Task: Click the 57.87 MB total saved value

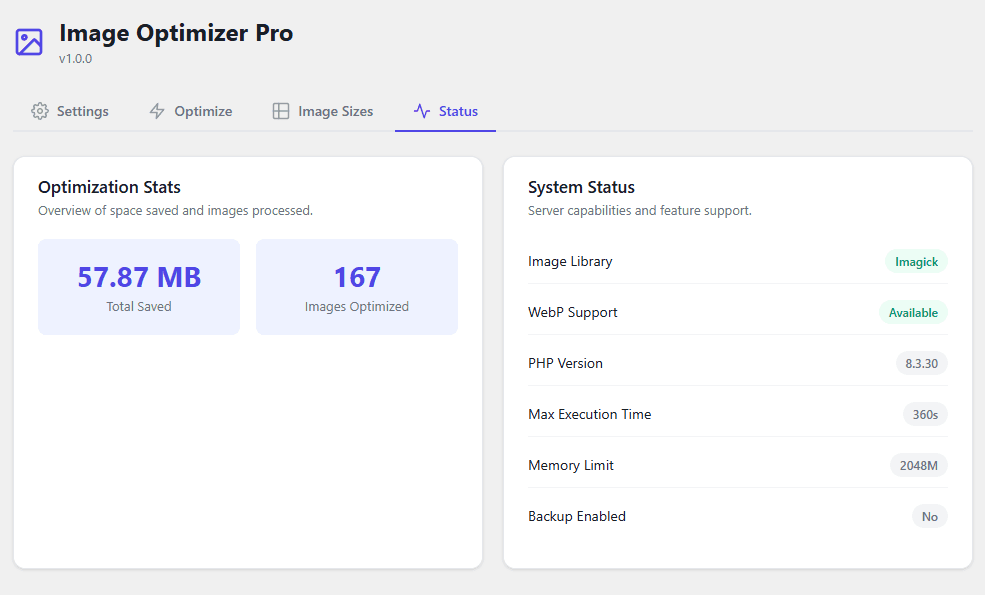Action: pyautogui.click(x=139, y=277)
